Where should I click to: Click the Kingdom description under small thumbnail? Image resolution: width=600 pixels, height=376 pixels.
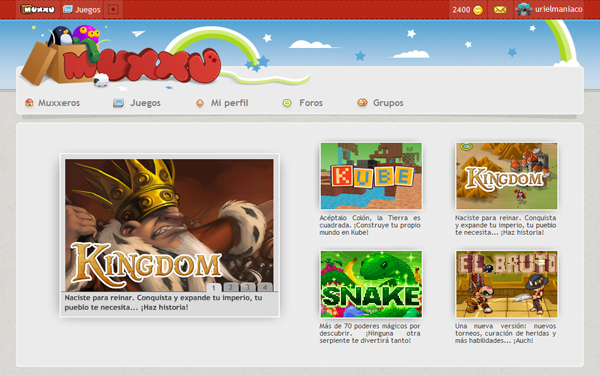(505, 225)
